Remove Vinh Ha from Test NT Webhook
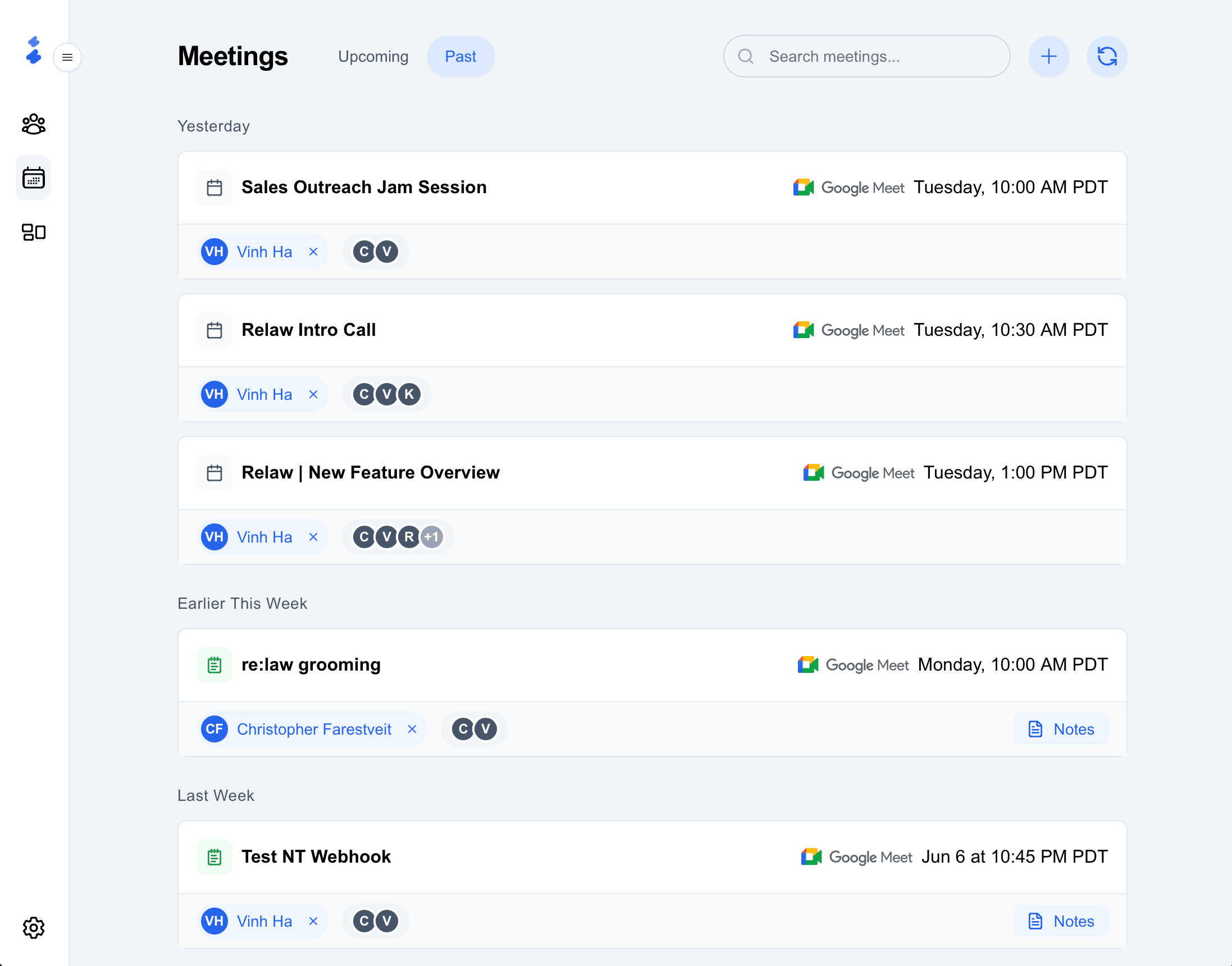This screenshot has height=966, width=1232. click(313, 921)
